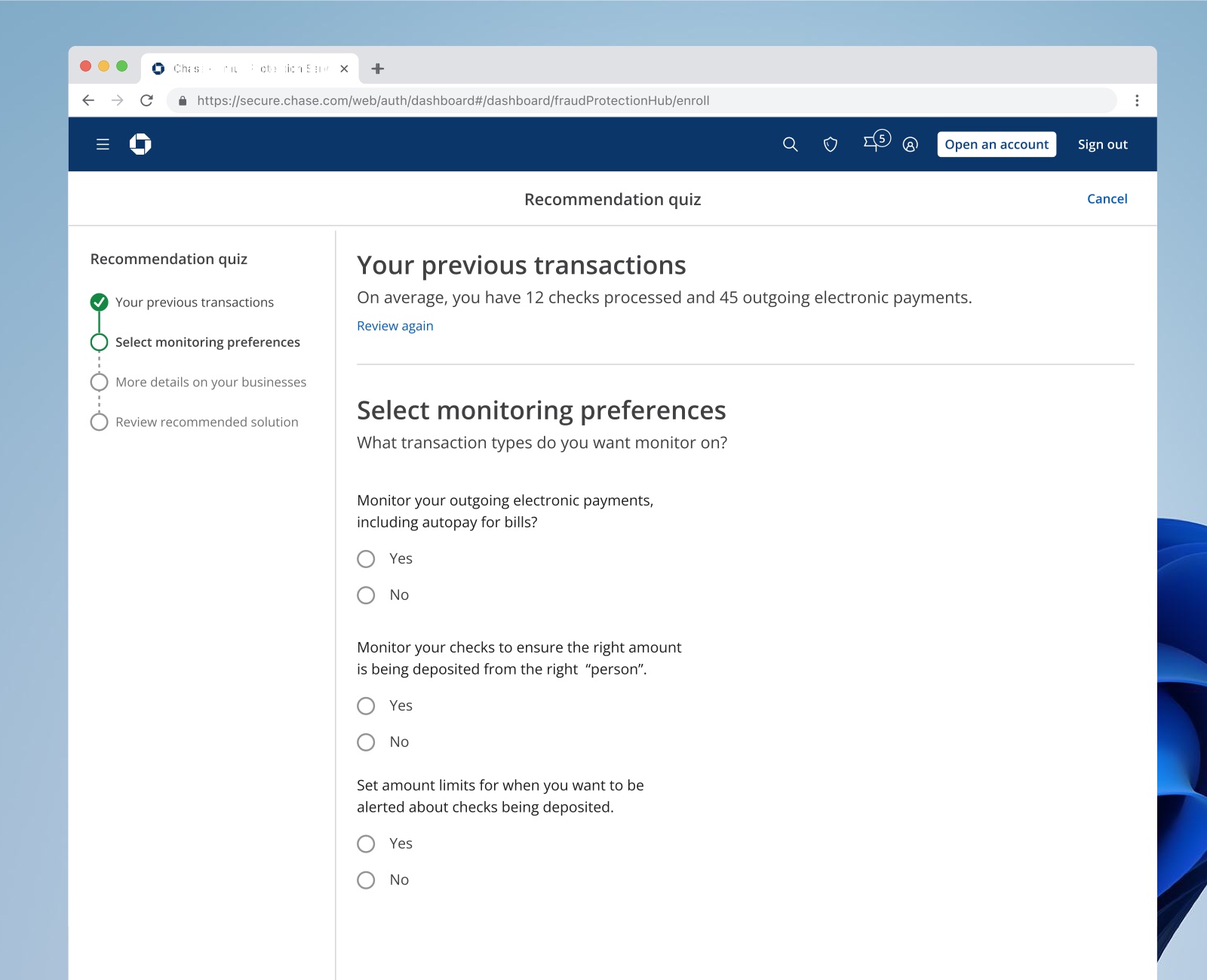
Task: Select No for outgoing electronic payments monitoring
Action: click(x=366, y=595)
